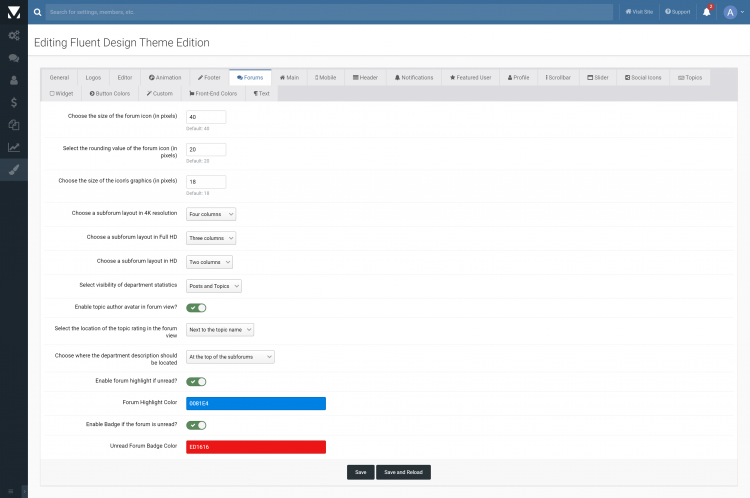Toggle badge if forum is unread
750x498 pixels.
tap(196, 425)
